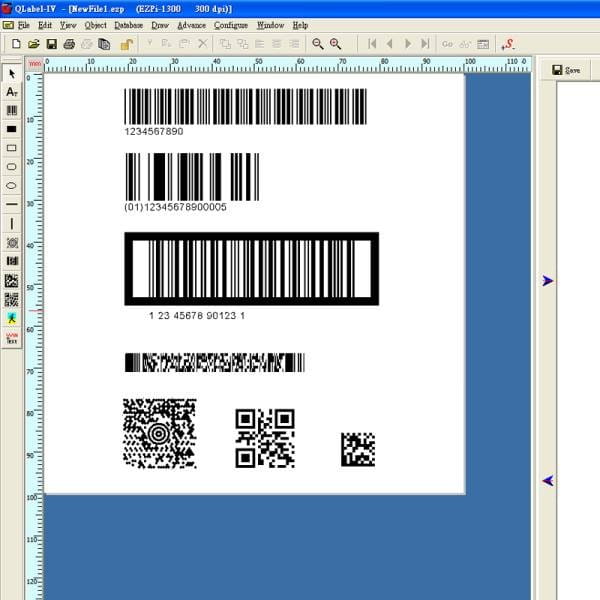This screenshot has width=600, height=600.
Task: Select the arrow pointer tool
Action: pyautogui.click(x=12, y=74)
